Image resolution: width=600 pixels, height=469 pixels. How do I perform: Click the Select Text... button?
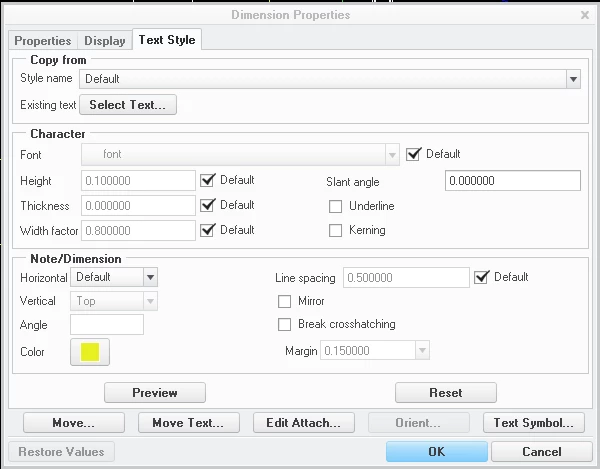click(128, 105)
